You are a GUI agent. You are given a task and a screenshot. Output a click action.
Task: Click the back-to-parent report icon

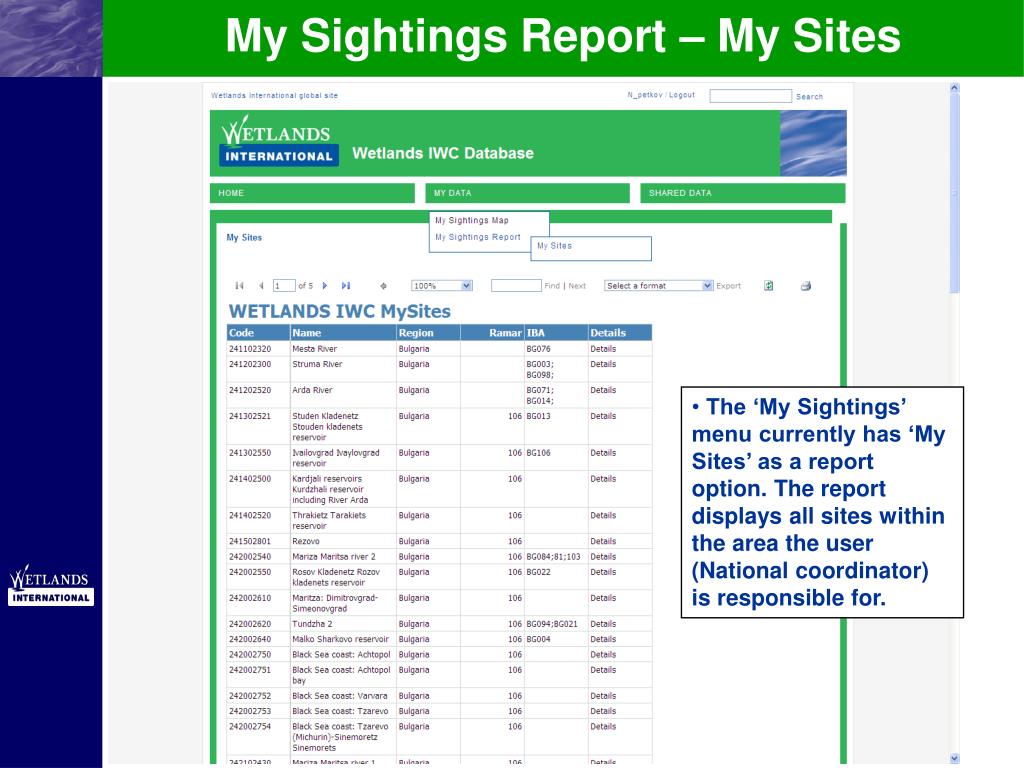(x=383, y=285)
